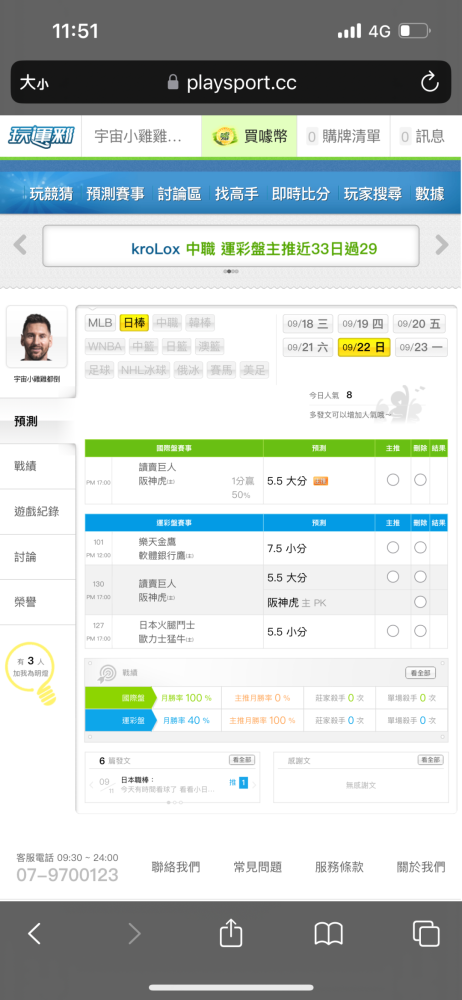Viewport: 462px width, 1000px height.
Task: Tap the orange badge beside 5.5 大分
Action: [320, 481]
